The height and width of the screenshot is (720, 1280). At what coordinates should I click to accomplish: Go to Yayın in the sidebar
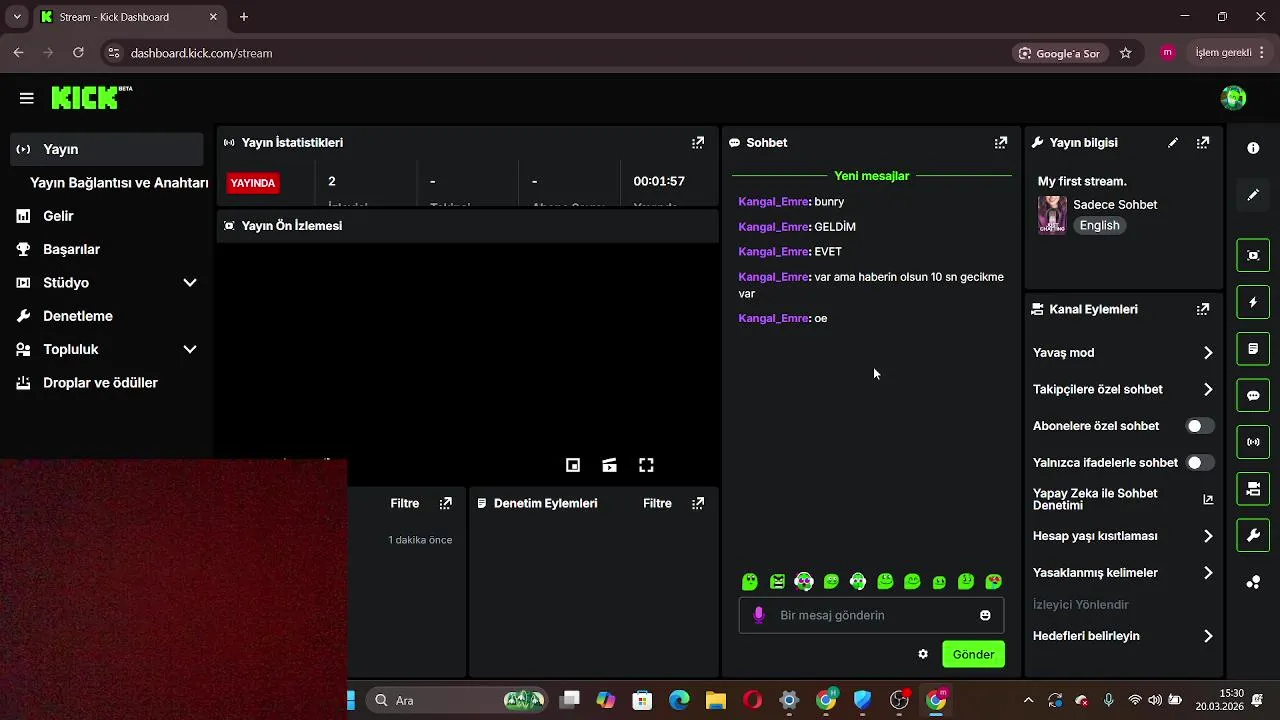coord(107,149)
